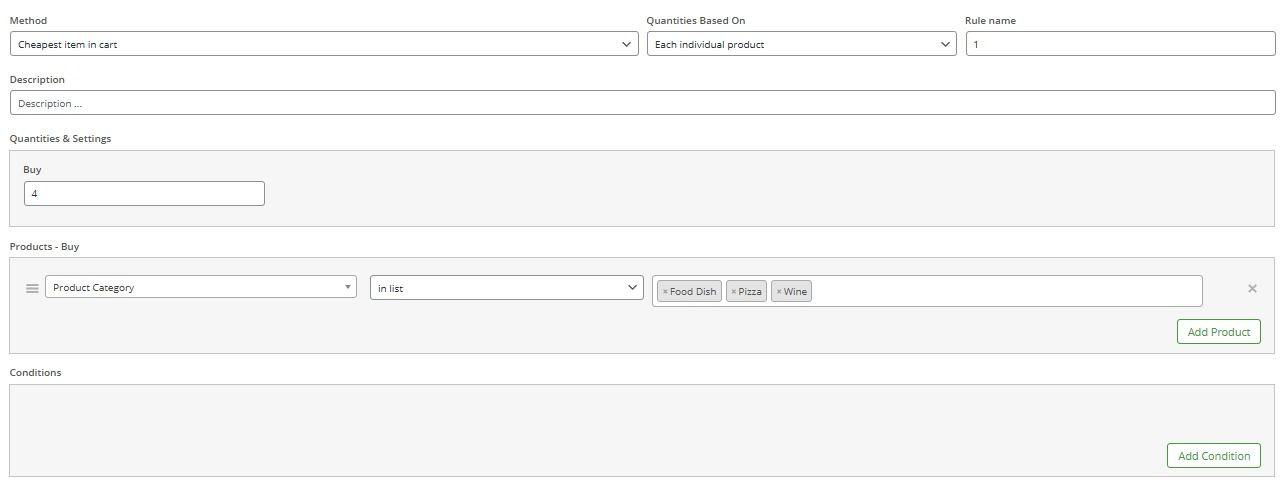Remove the Food Dish category tag

[665, 292]
